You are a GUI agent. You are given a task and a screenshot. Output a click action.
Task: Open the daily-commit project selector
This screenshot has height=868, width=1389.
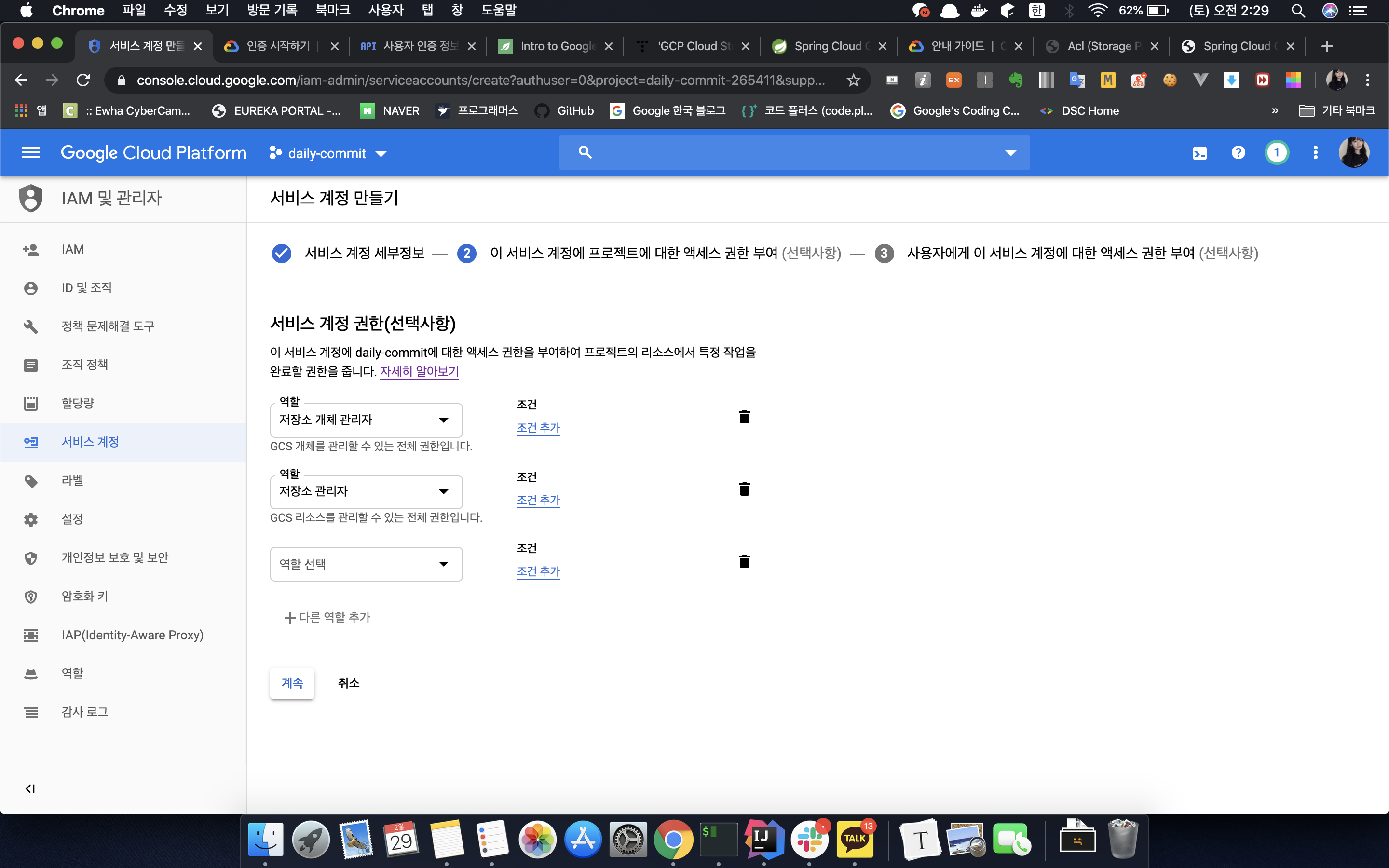coord(328,153)
